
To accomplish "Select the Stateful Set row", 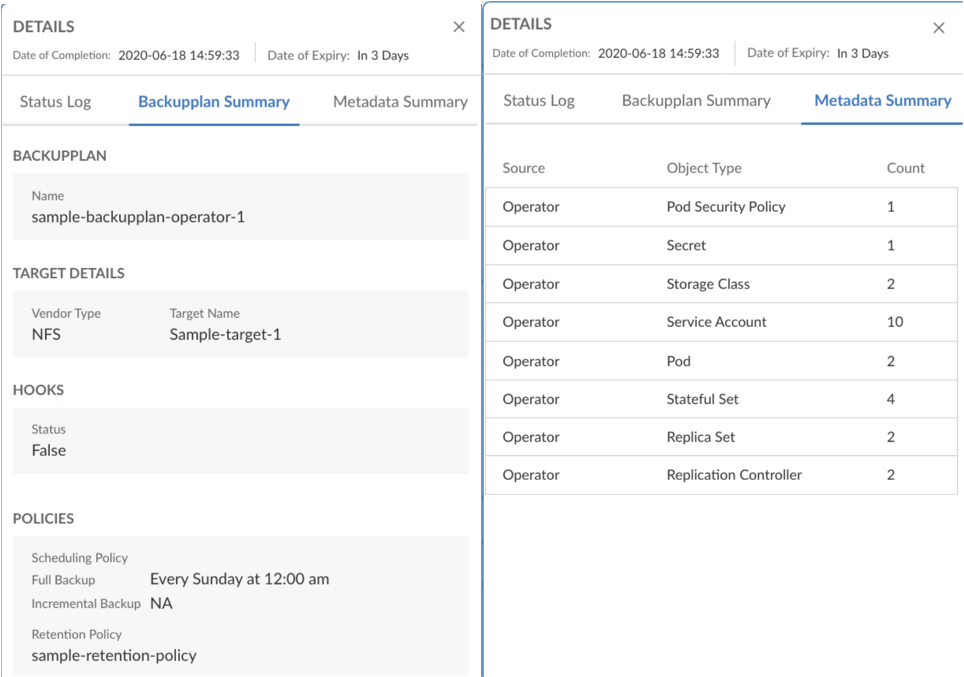I will pos(721,399).
